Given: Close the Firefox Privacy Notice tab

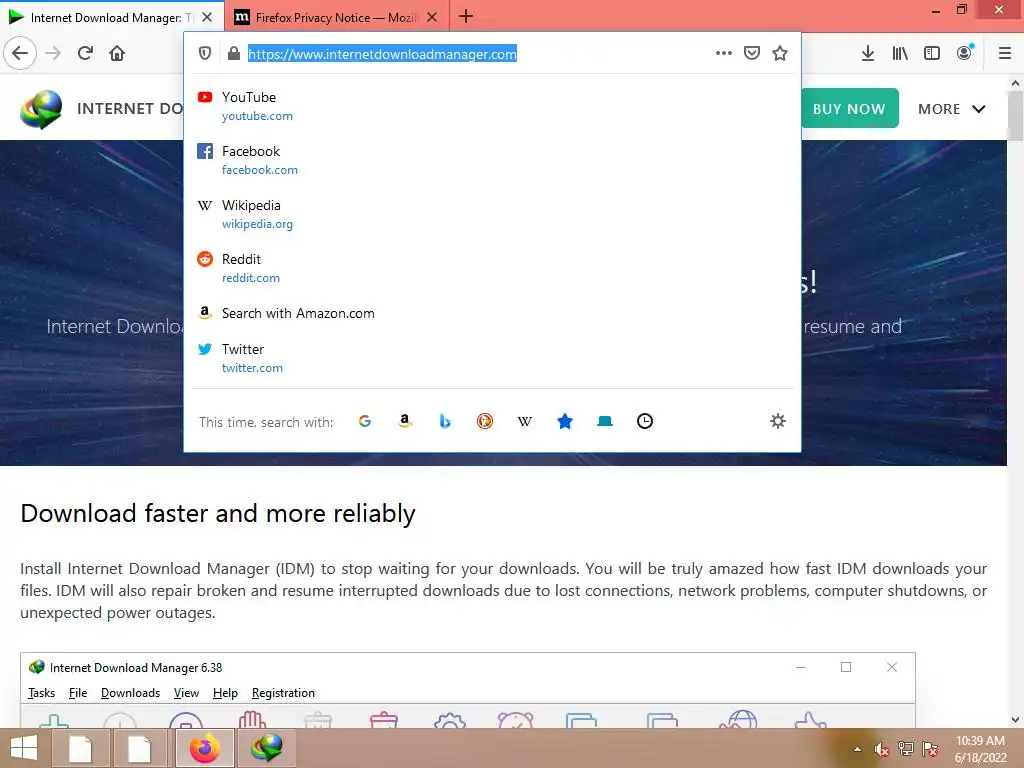Looking at the screenshot, I should tap(432, 17).
